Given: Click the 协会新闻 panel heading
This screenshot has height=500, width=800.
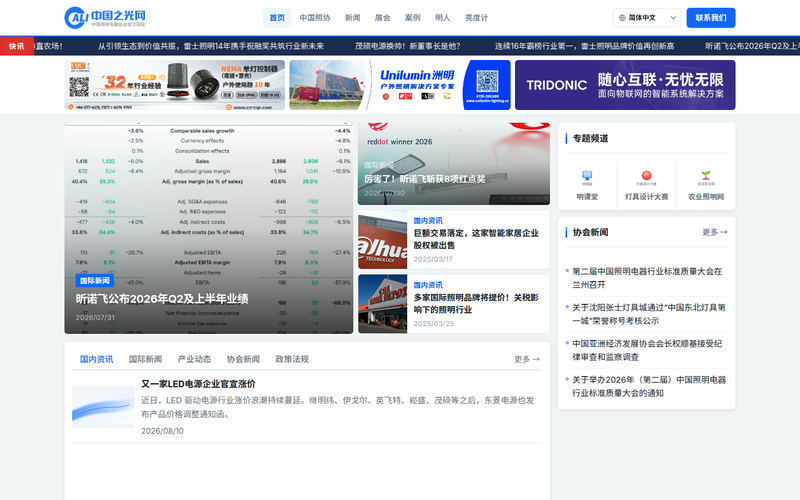Looking at the screenshot, I should point(590,232).
